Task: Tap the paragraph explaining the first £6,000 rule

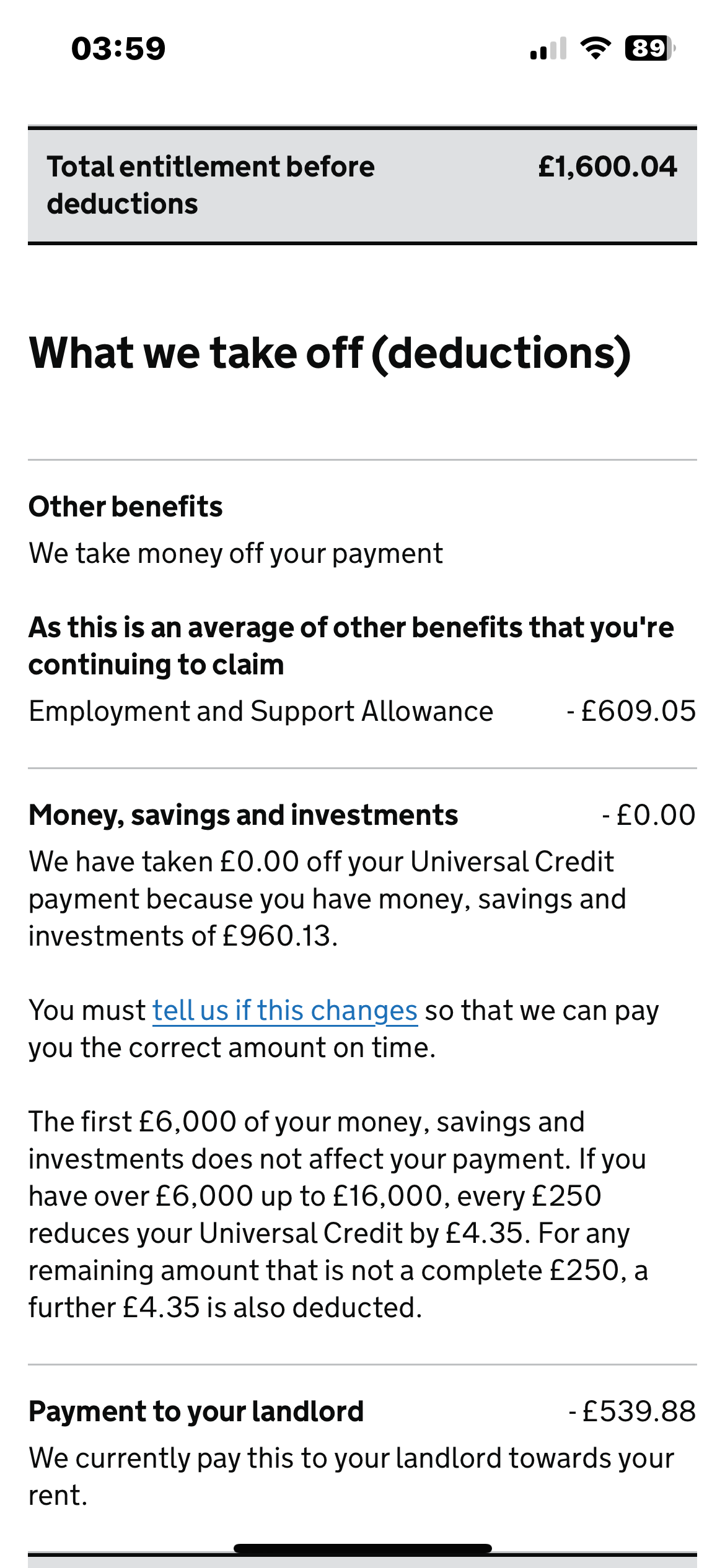Action: pos(338,1215)
